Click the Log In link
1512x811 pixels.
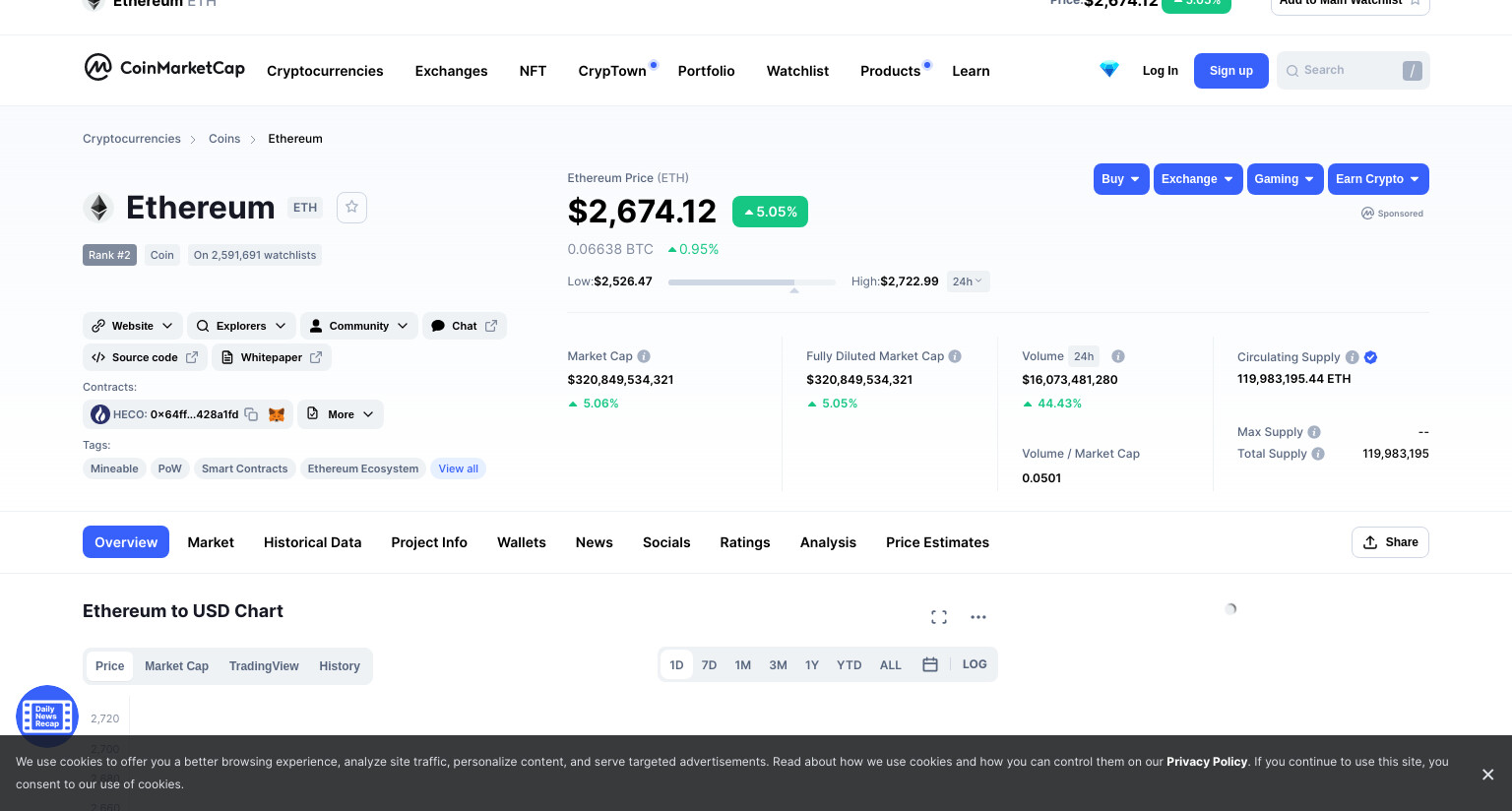tap(1161, 71)
